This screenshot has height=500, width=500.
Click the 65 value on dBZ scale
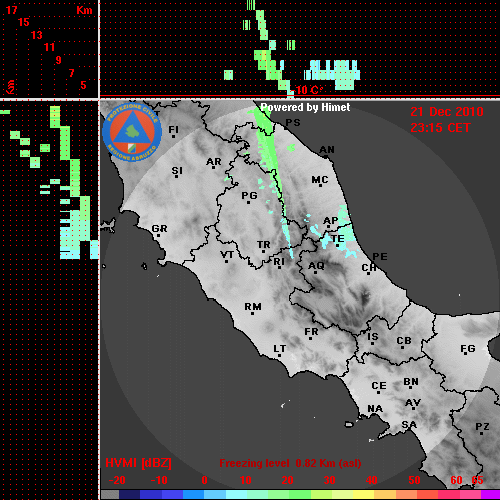point(477,480)
